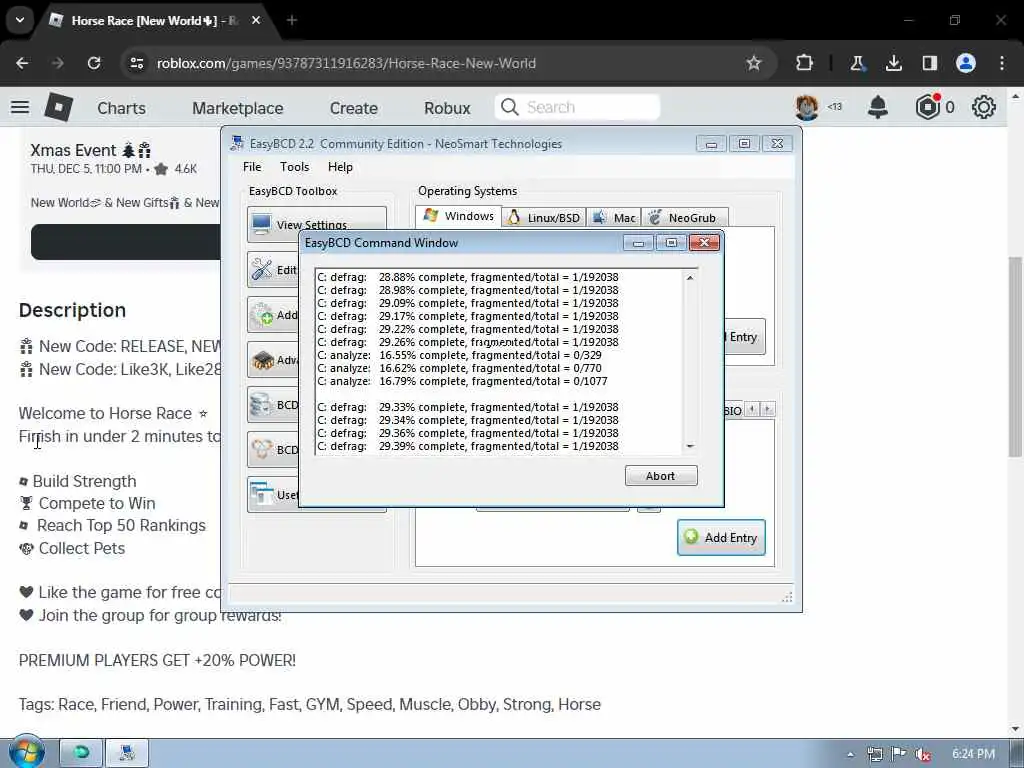Close the Horse Race browser tab
The image size is (1024, 768).
(x=256, y=20)
